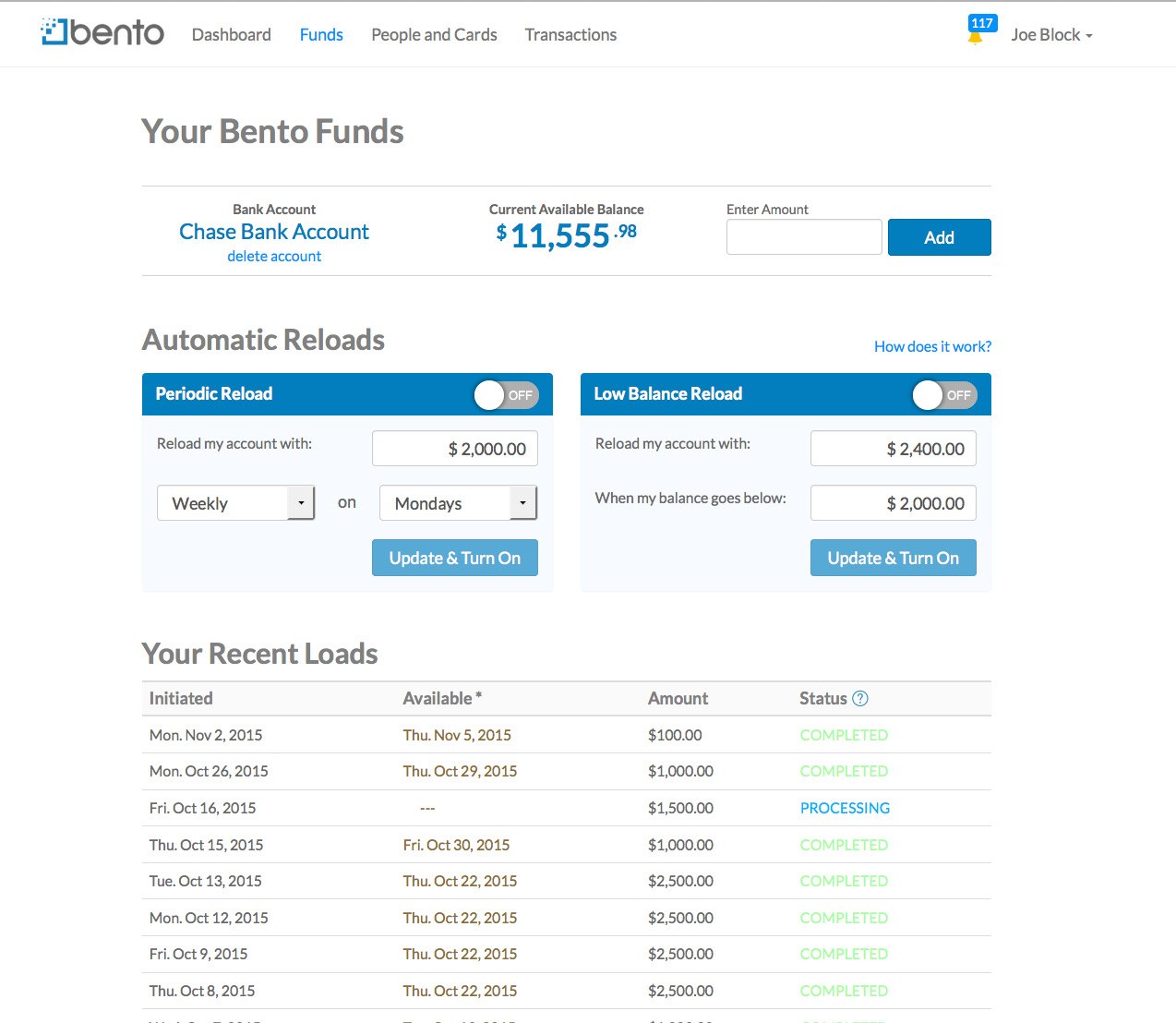This screenshot has width=1176, height=1023.
Task: Turn on the Low Balance Reload switch
Action: pyautogui.click(x=944, y=395)
